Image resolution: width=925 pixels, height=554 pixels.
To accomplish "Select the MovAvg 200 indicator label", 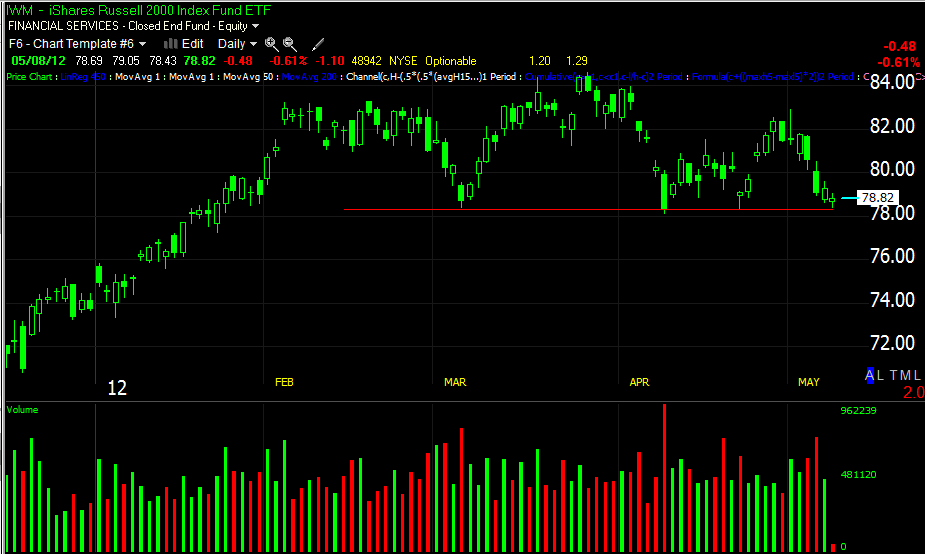I will click(309, 77).
